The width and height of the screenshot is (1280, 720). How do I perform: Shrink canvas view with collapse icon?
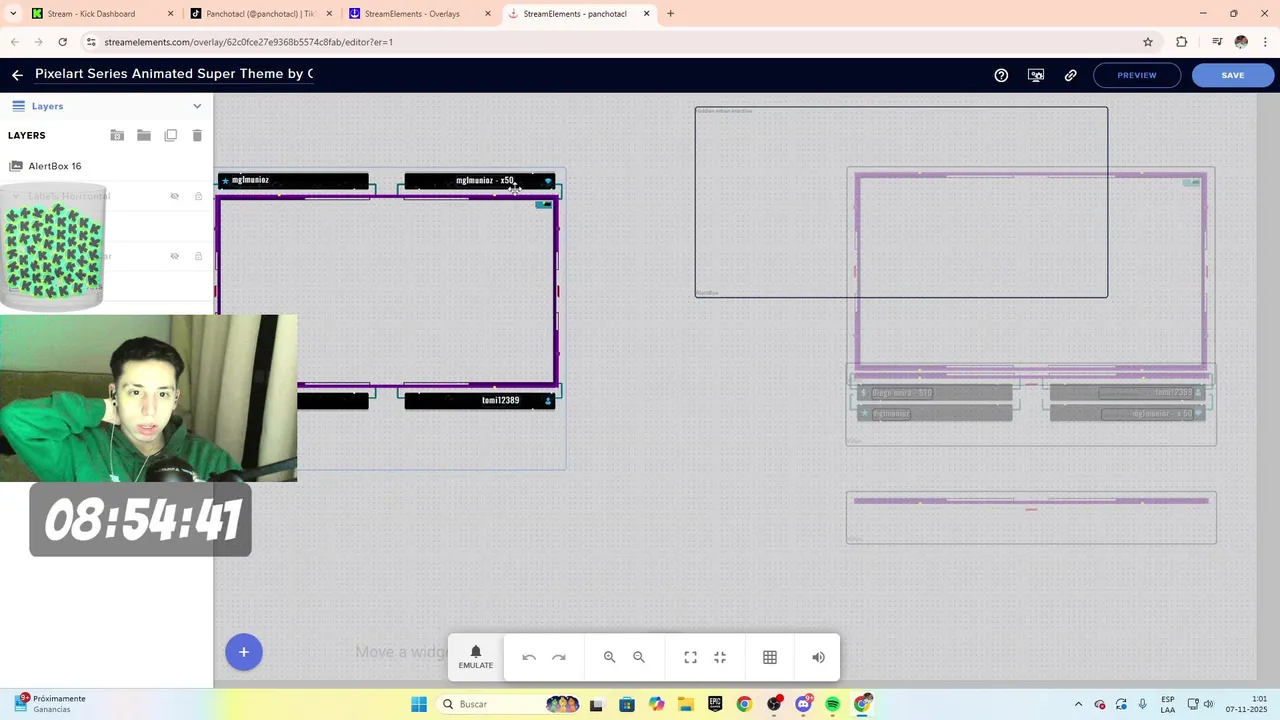(720, 657)
